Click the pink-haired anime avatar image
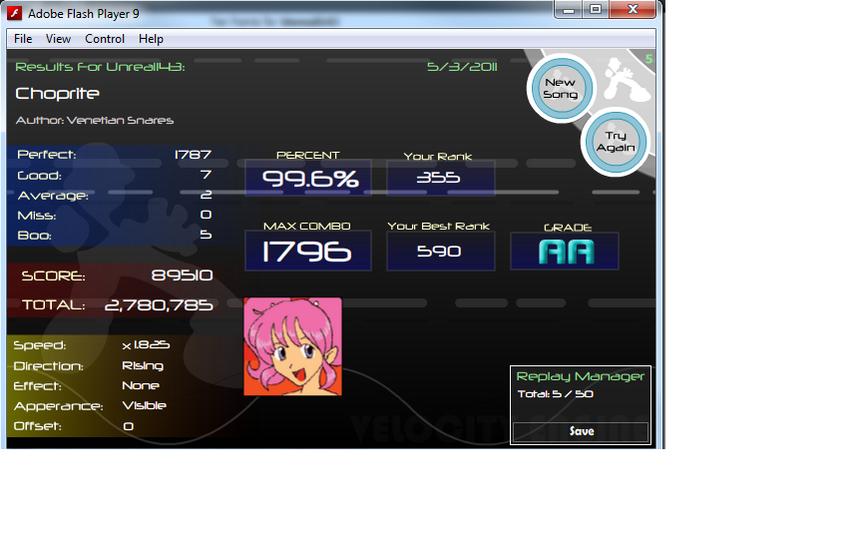The image size is (862, 539). click(x=292, y=346)
